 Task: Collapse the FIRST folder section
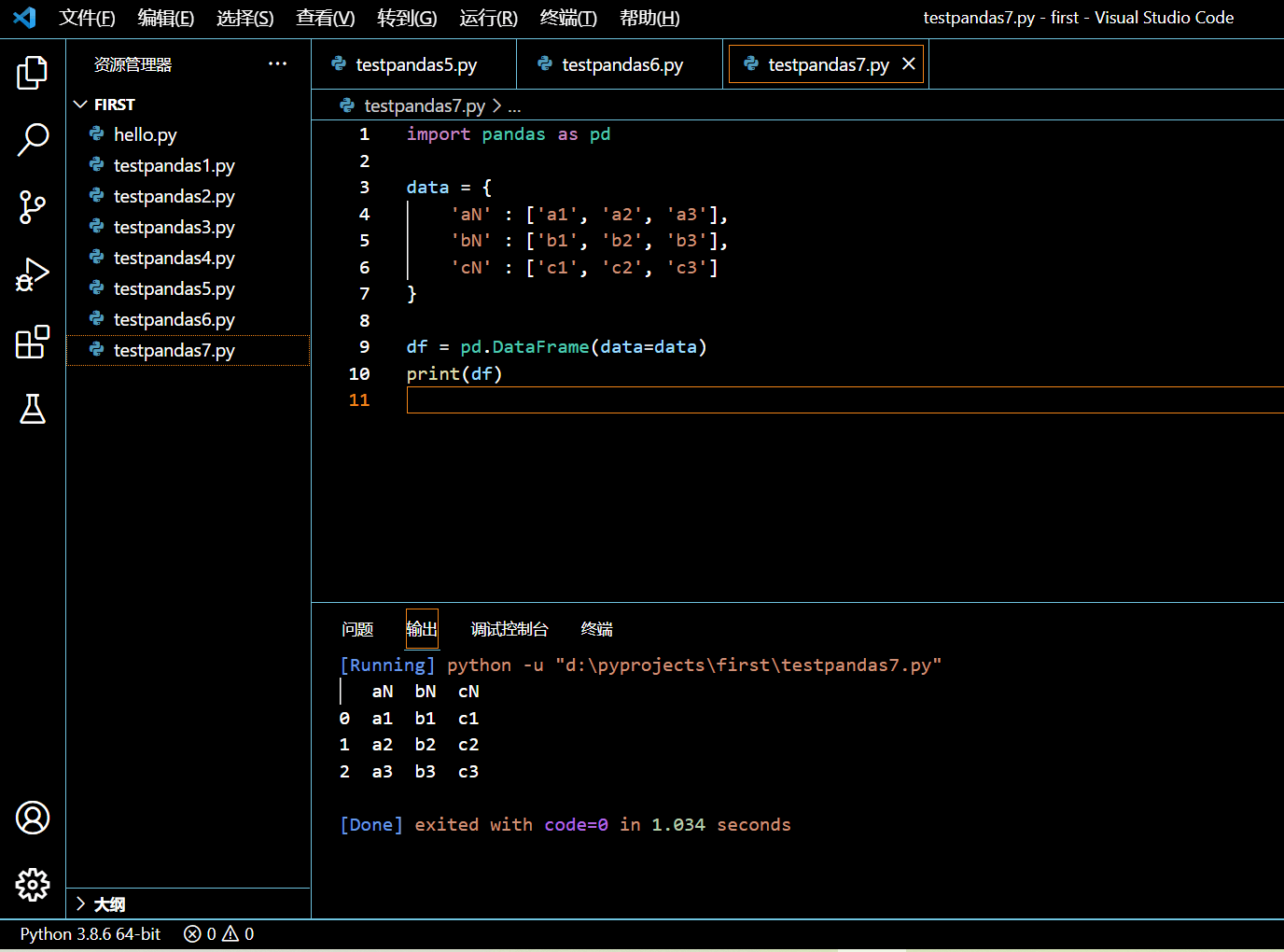pos(80,105)
